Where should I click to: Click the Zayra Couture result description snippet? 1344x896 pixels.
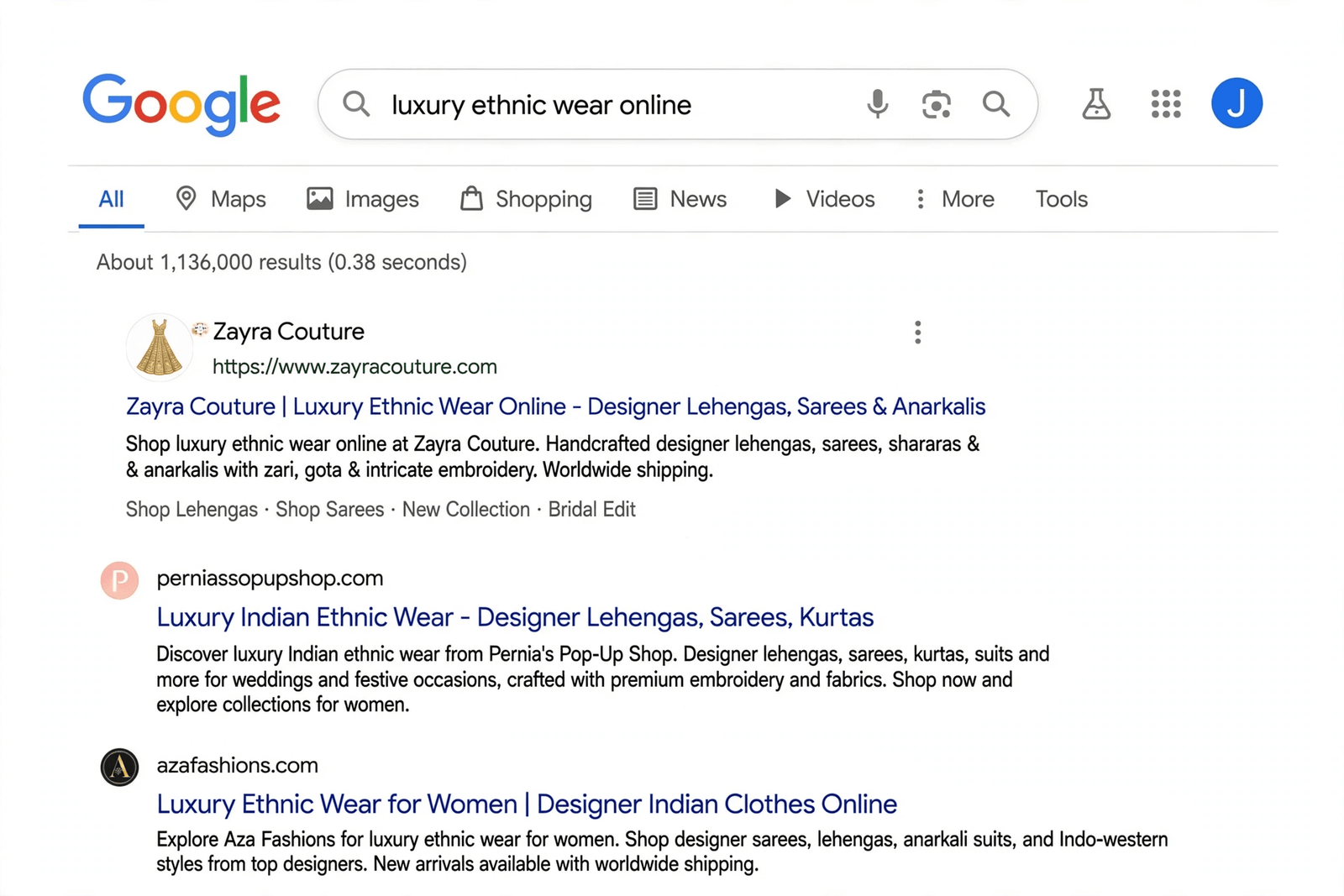[553, 457]
